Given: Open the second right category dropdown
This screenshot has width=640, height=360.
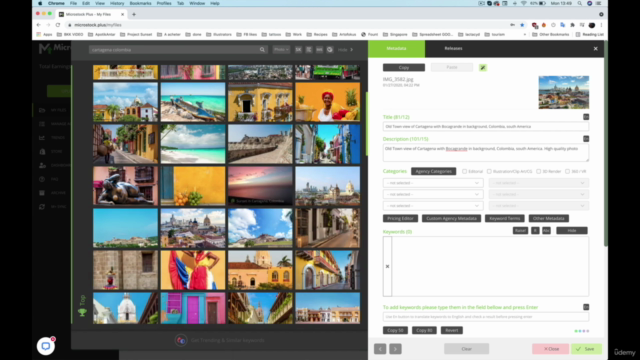Looking at the screenshot, I should coord(539,194).
